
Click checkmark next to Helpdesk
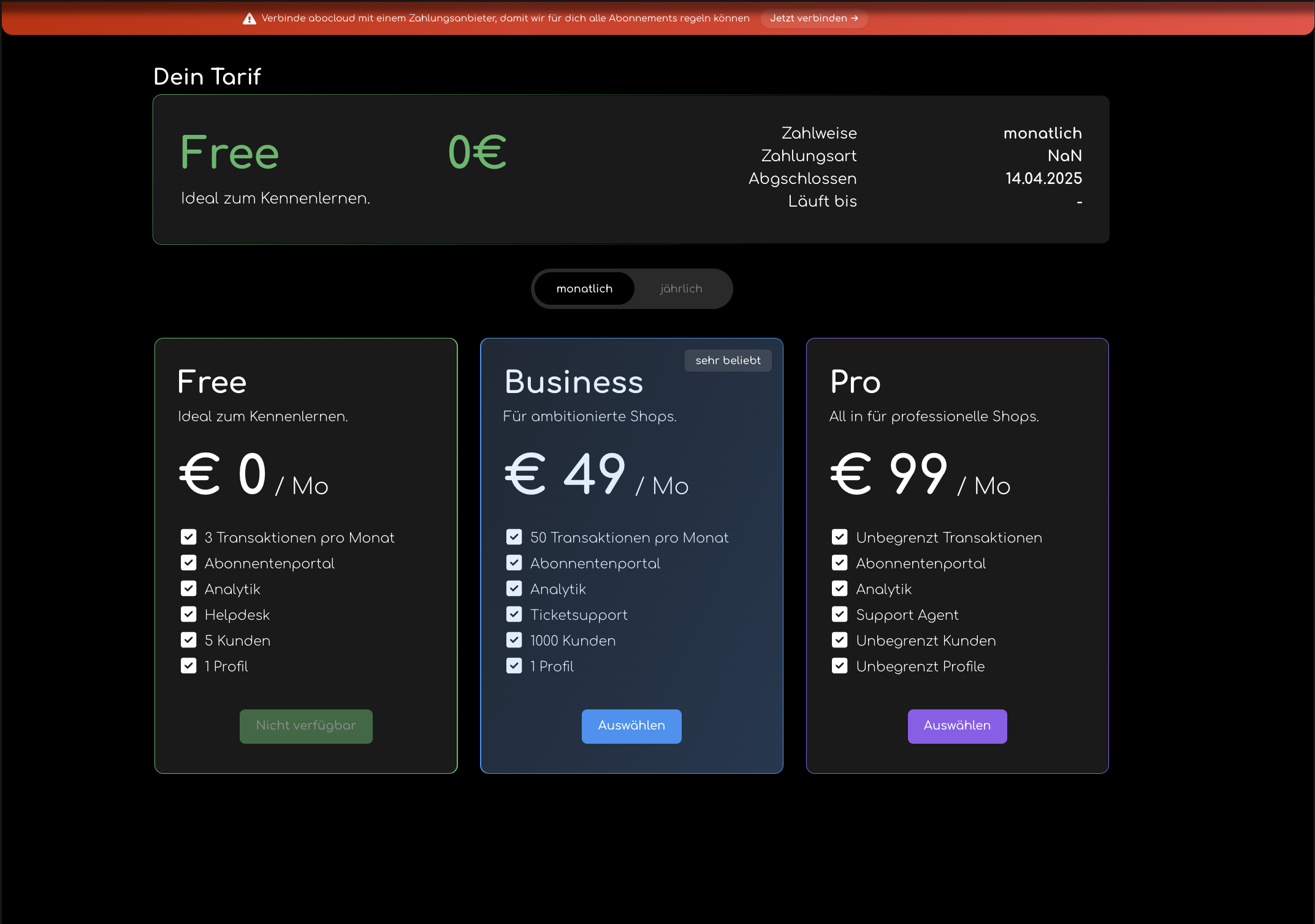pyautogui.click(x=189, y=614)
